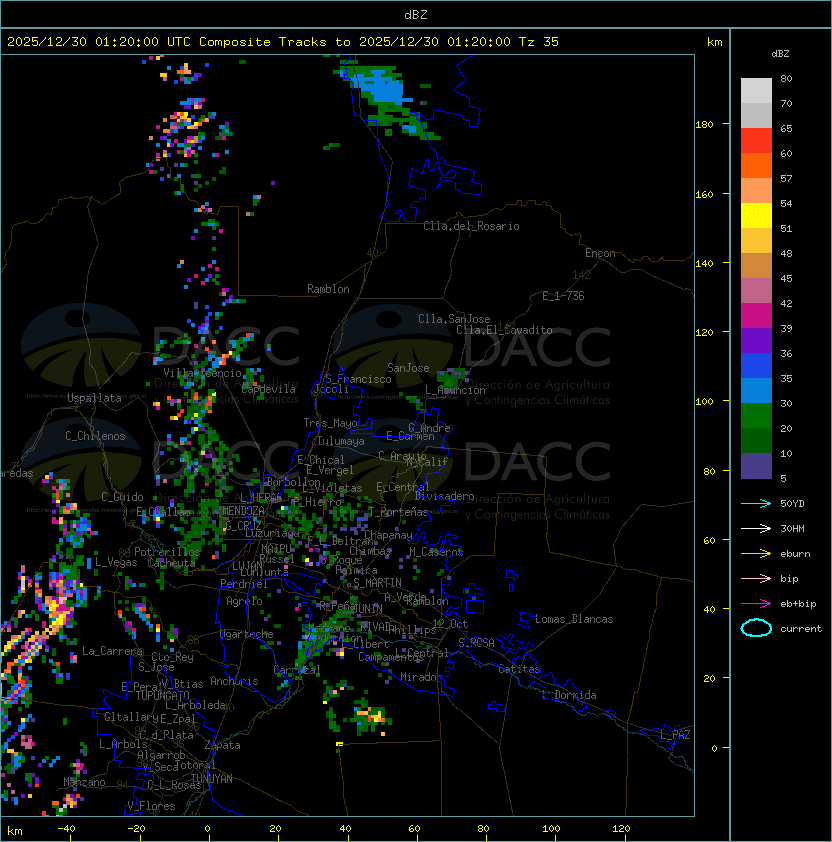Click the 80 dBZ light gray swatch
Image resolution: width=832 pixels, height=842 pixels.
coord(756,91)
